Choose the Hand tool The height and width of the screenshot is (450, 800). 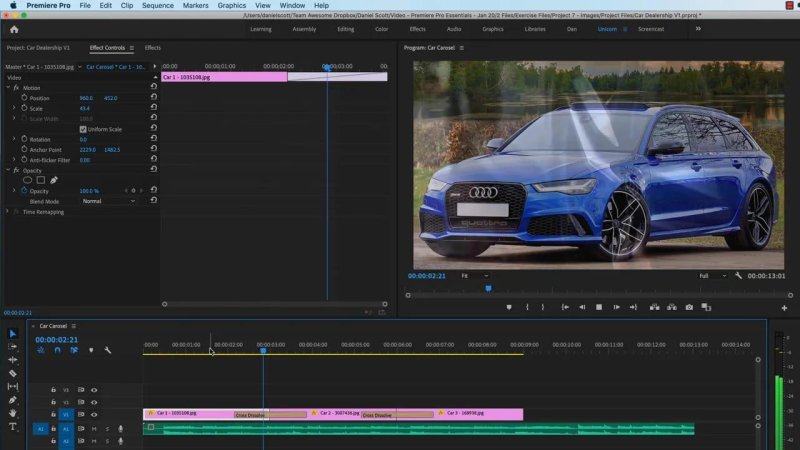click(13, 413)
